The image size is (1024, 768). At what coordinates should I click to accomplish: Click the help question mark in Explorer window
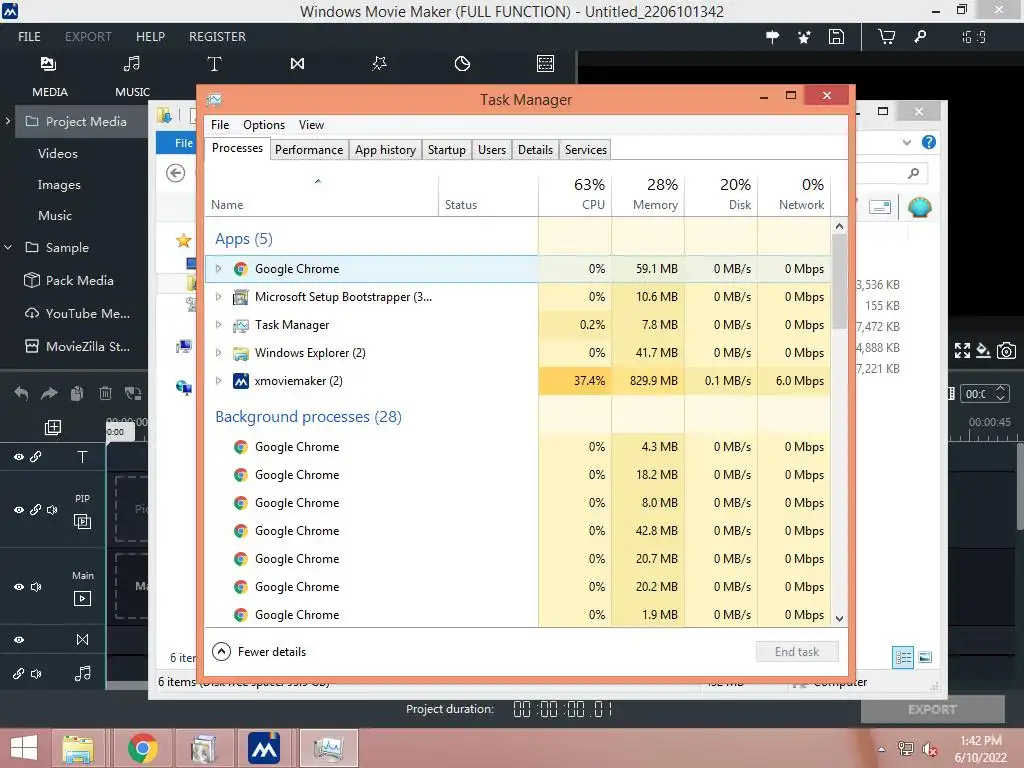tap(929, 142)
